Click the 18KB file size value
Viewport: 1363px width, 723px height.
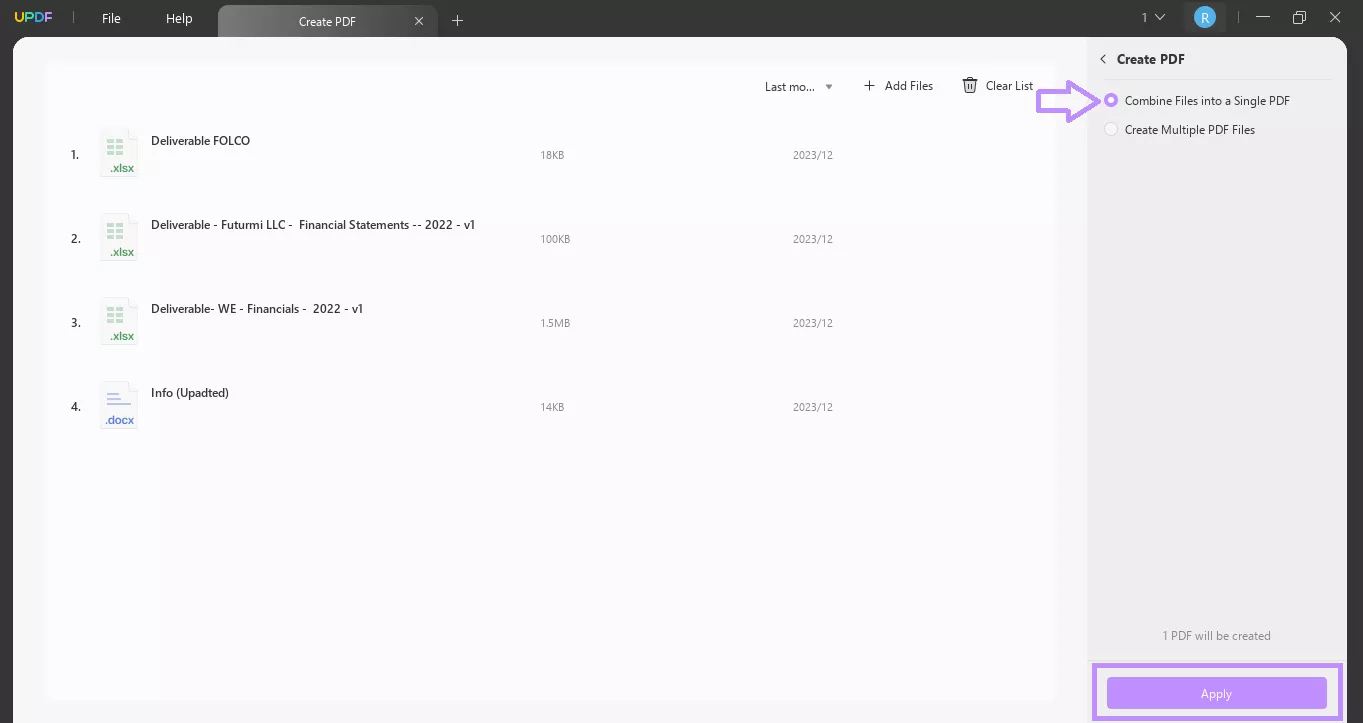pyautogui.click(x=552, y=156)
